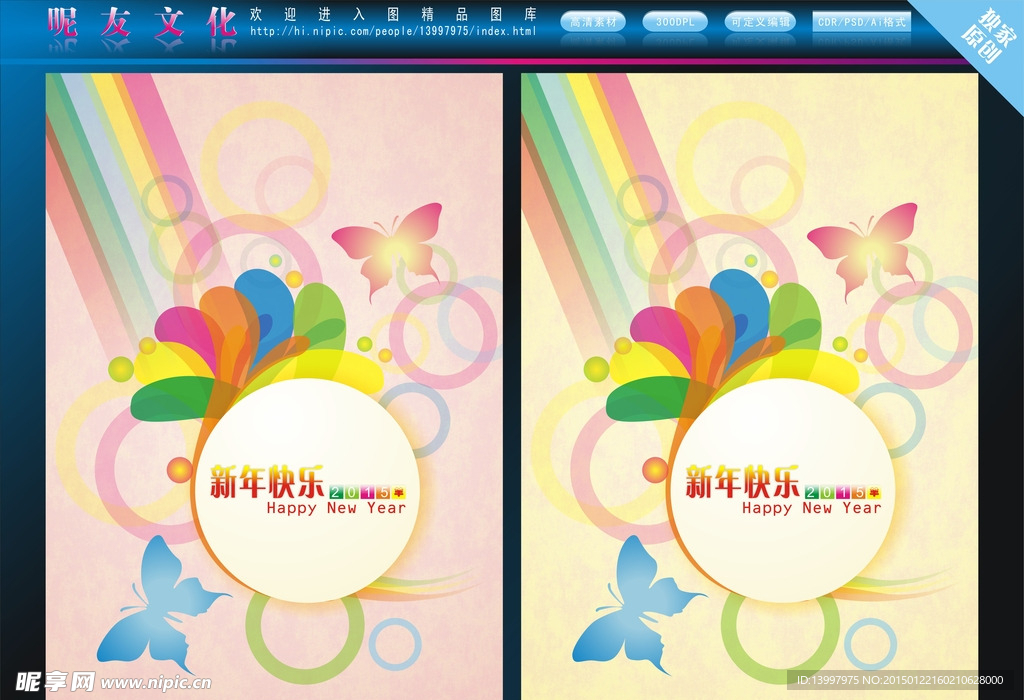Click Happy New Year text on right poster
Viewport: 1024px width, 700px height.
click(811, 508)
